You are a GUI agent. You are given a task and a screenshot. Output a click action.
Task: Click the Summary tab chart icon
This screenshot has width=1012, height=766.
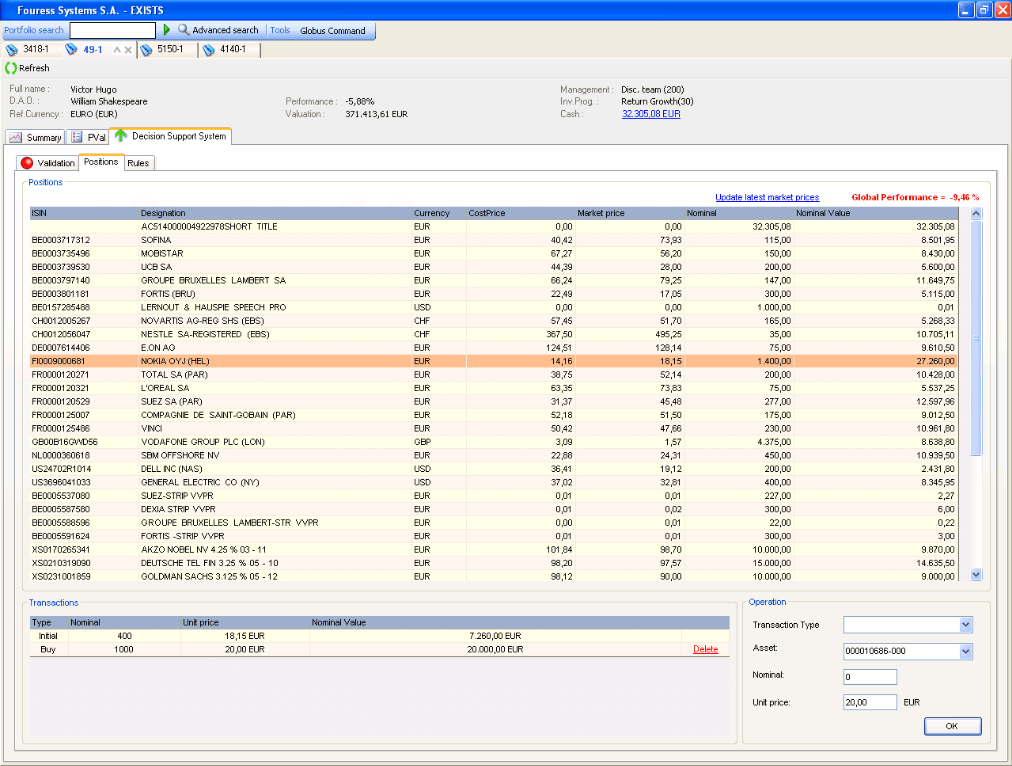[15, 137]
